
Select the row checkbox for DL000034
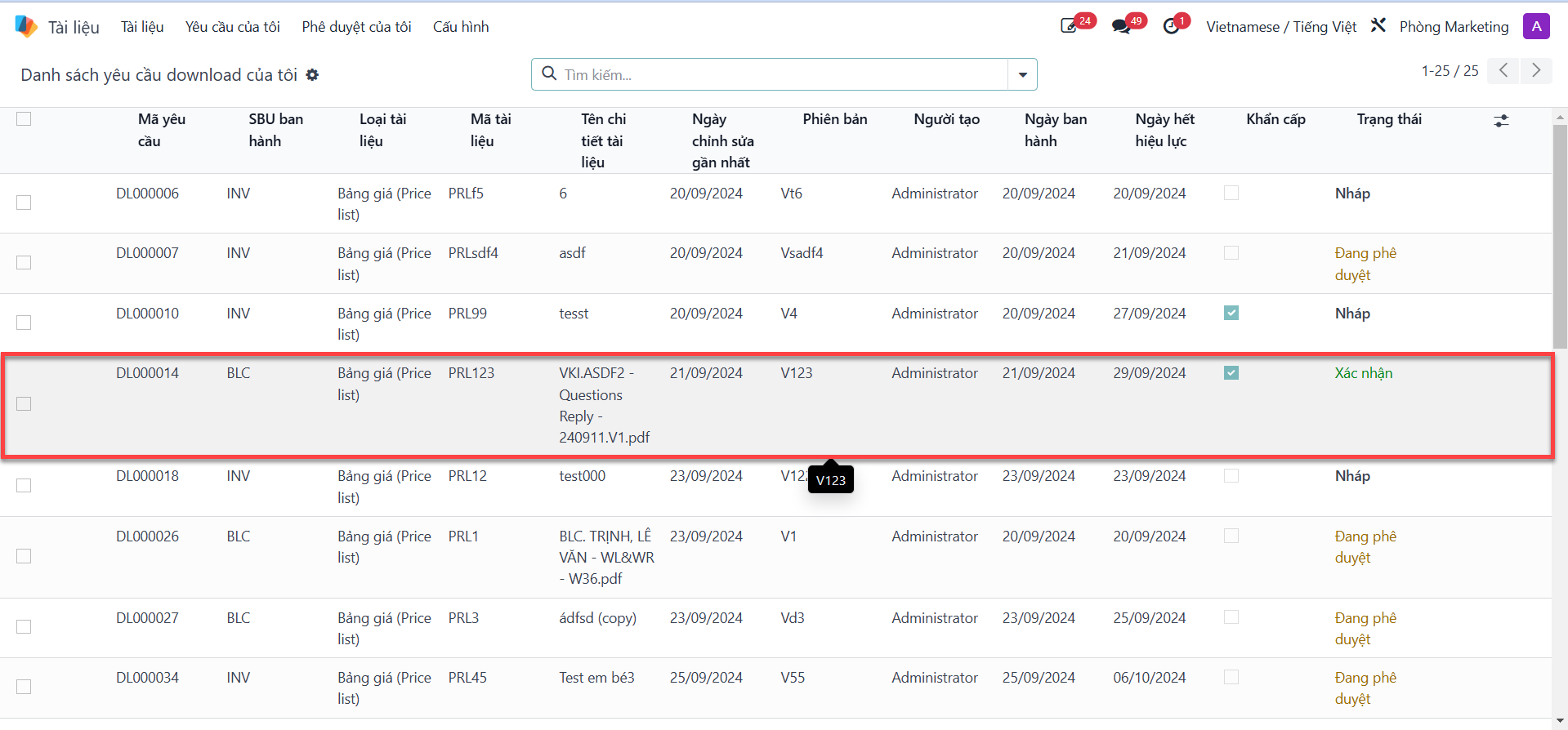[x=24, y=687]
